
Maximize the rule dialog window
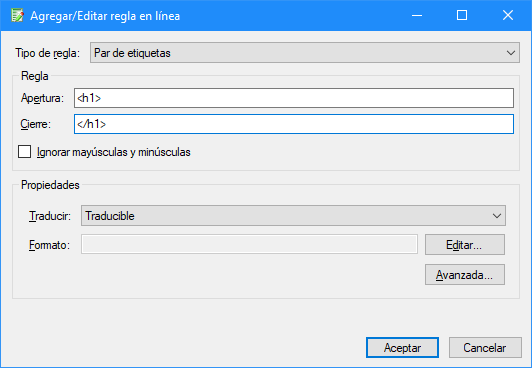pos(462,16)
